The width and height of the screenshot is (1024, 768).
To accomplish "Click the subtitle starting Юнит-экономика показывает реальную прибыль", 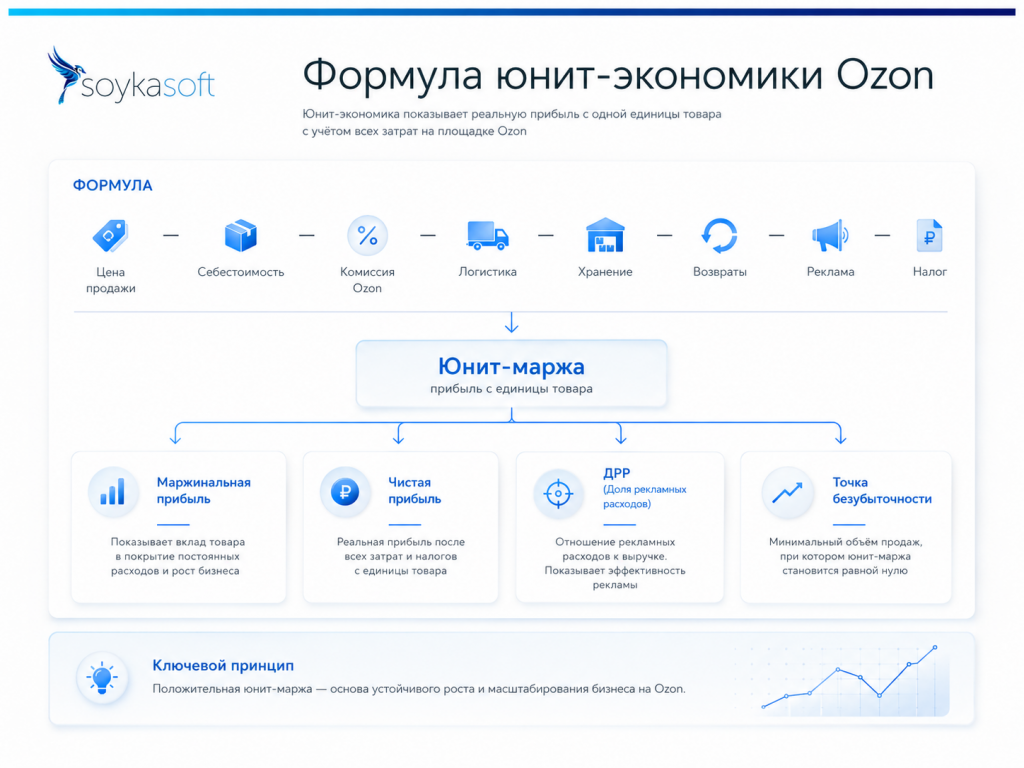I will pos(511,122).
